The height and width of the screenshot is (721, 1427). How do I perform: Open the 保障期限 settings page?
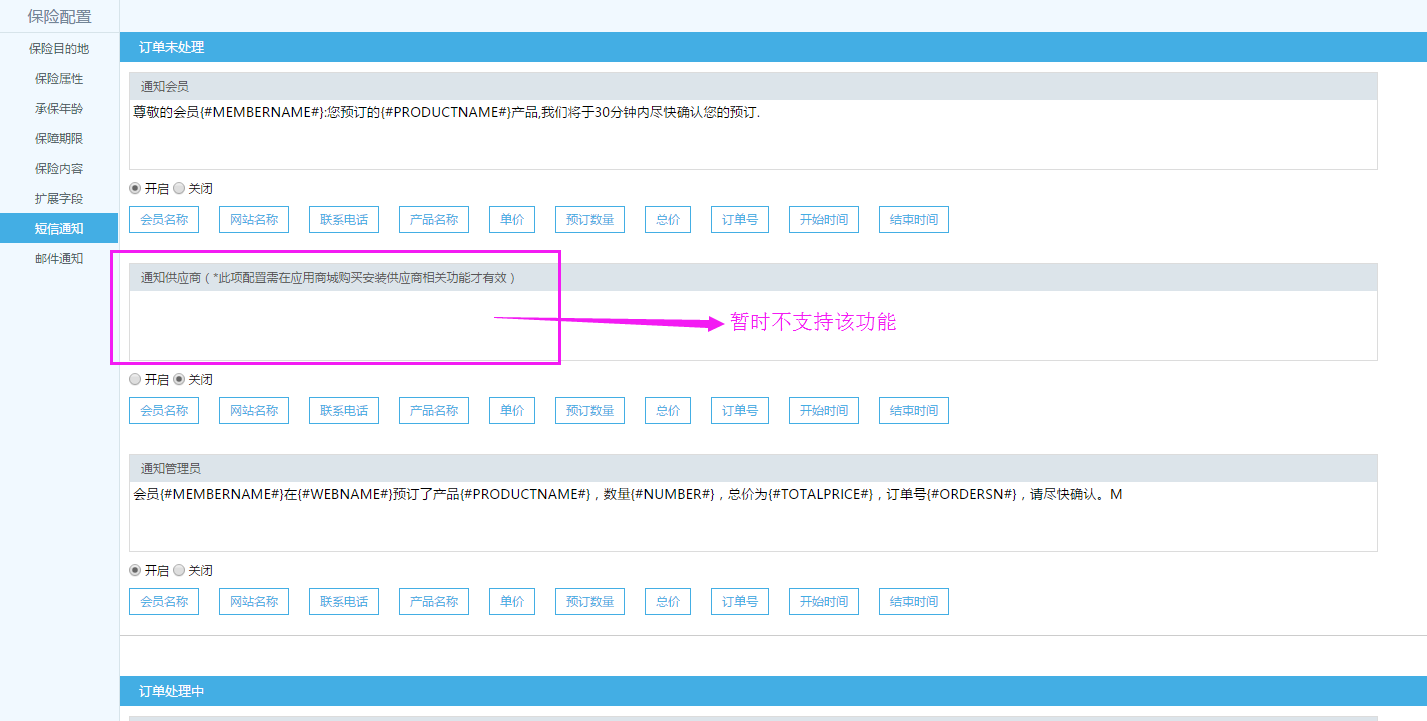(59, 138)
